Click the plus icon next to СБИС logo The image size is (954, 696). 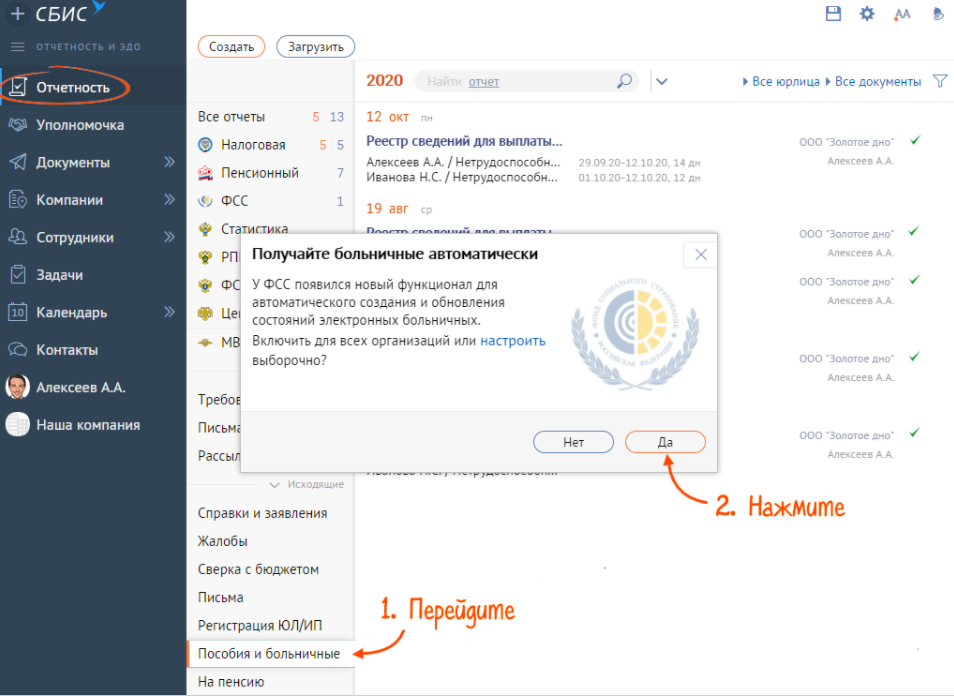(17, 14)
